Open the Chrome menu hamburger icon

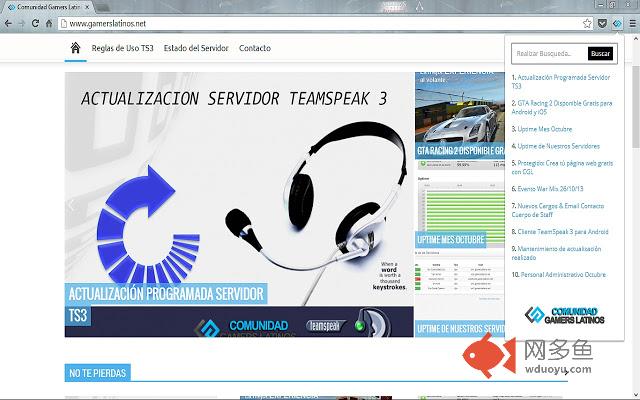[x=632, y=23]
